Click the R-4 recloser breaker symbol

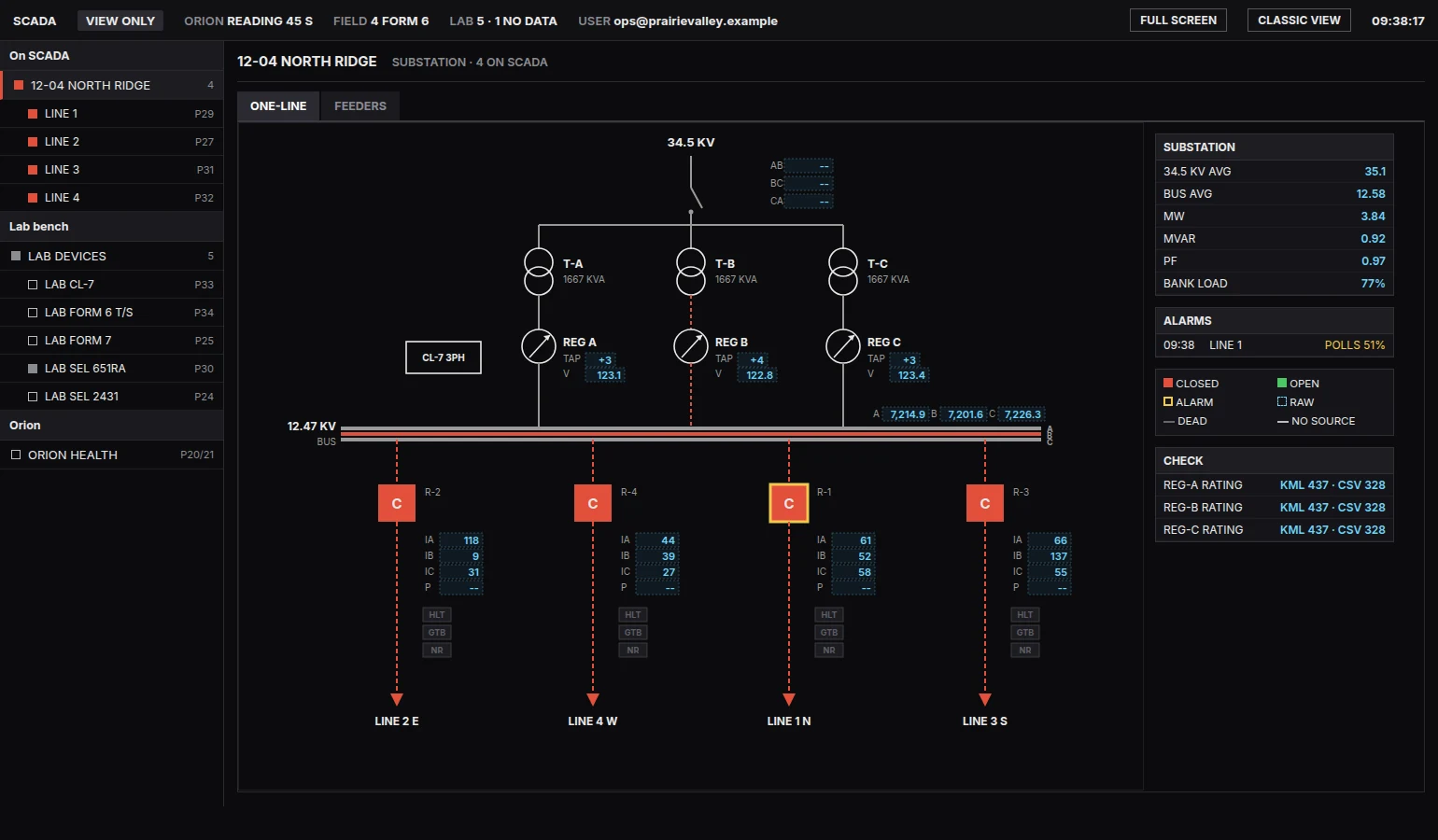593,503
